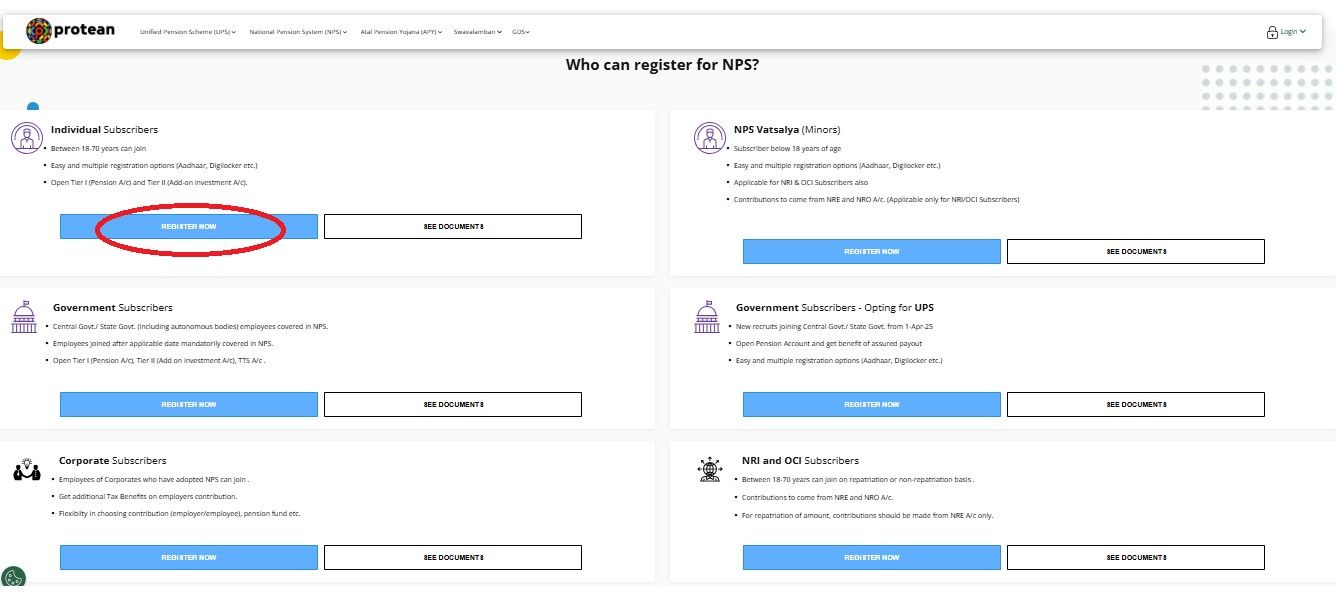The width and height of the screenshot is (1336, 602).
Task: Select the Government Subscribers heading
Action: pyautogui.click(x=112, y=308)
